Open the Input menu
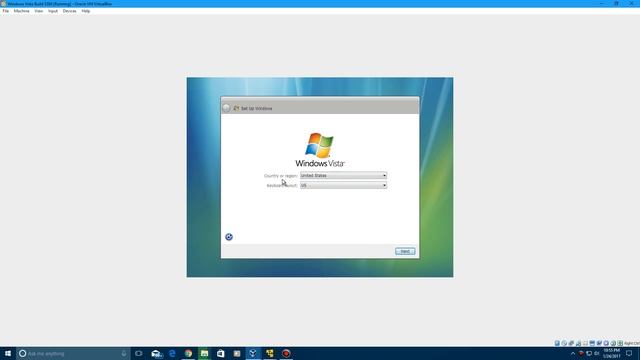 tap(53, 11)
